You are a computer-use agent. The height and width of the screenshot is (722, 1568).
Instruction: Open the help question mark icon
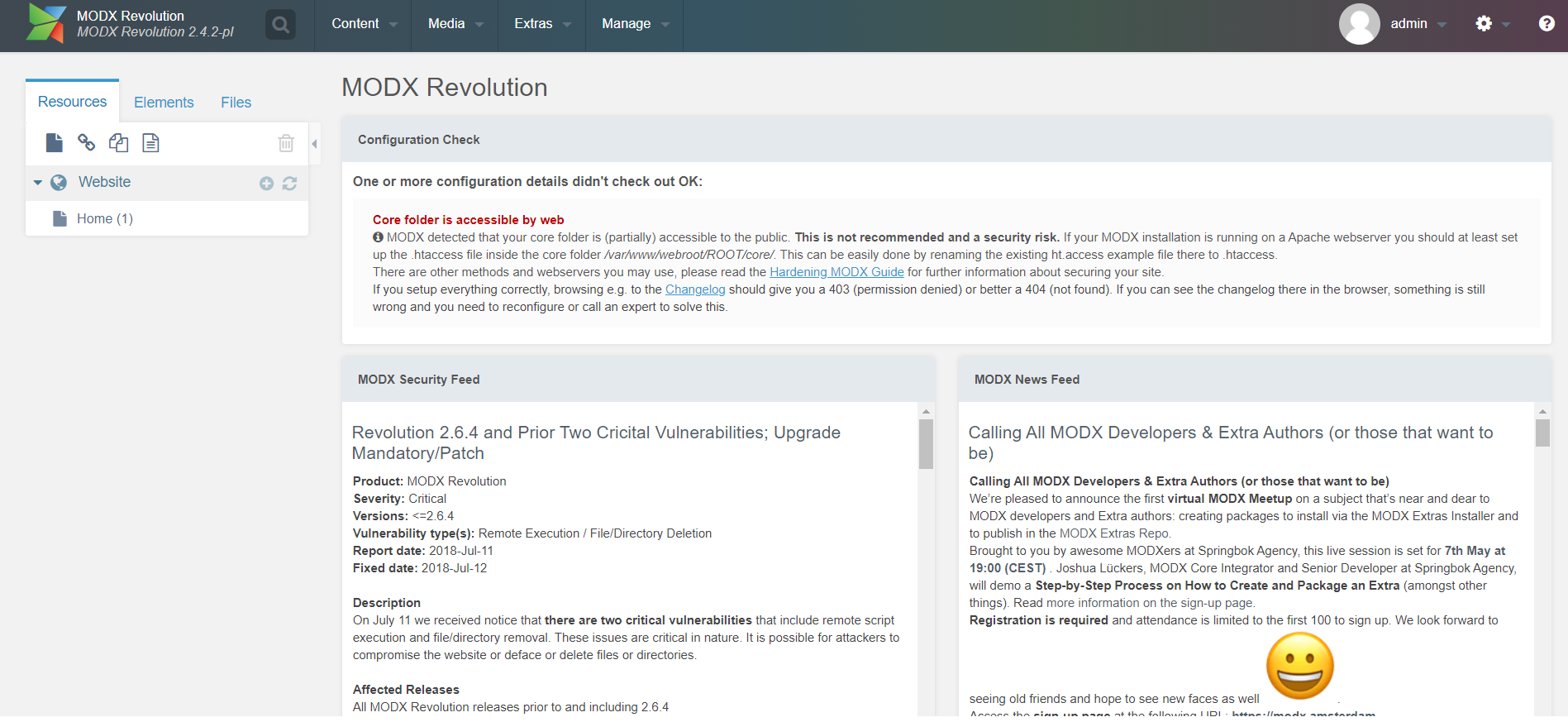[x=1547, y=24]
